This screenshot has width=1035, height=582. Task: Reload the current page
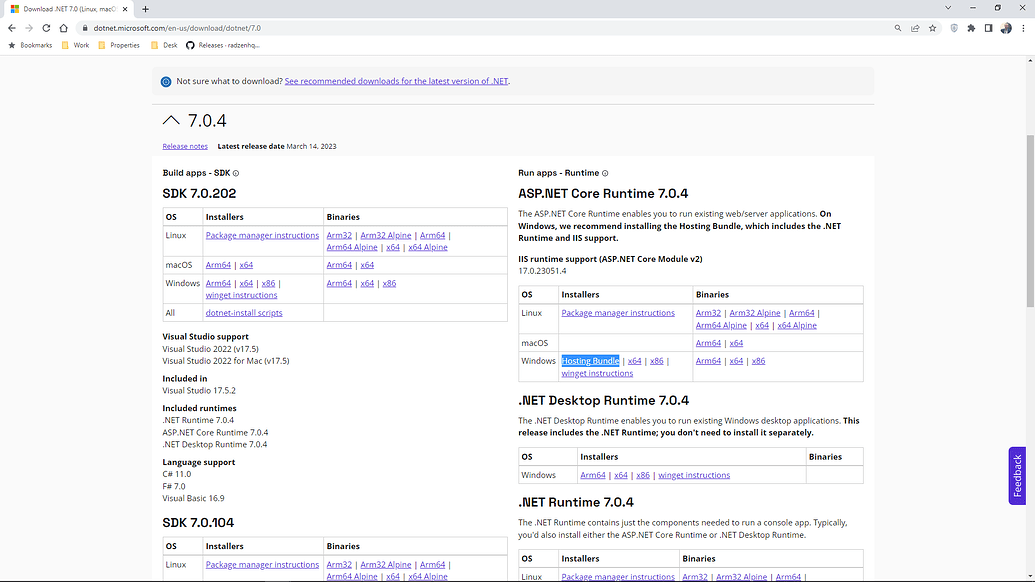(x=47, y=28)
